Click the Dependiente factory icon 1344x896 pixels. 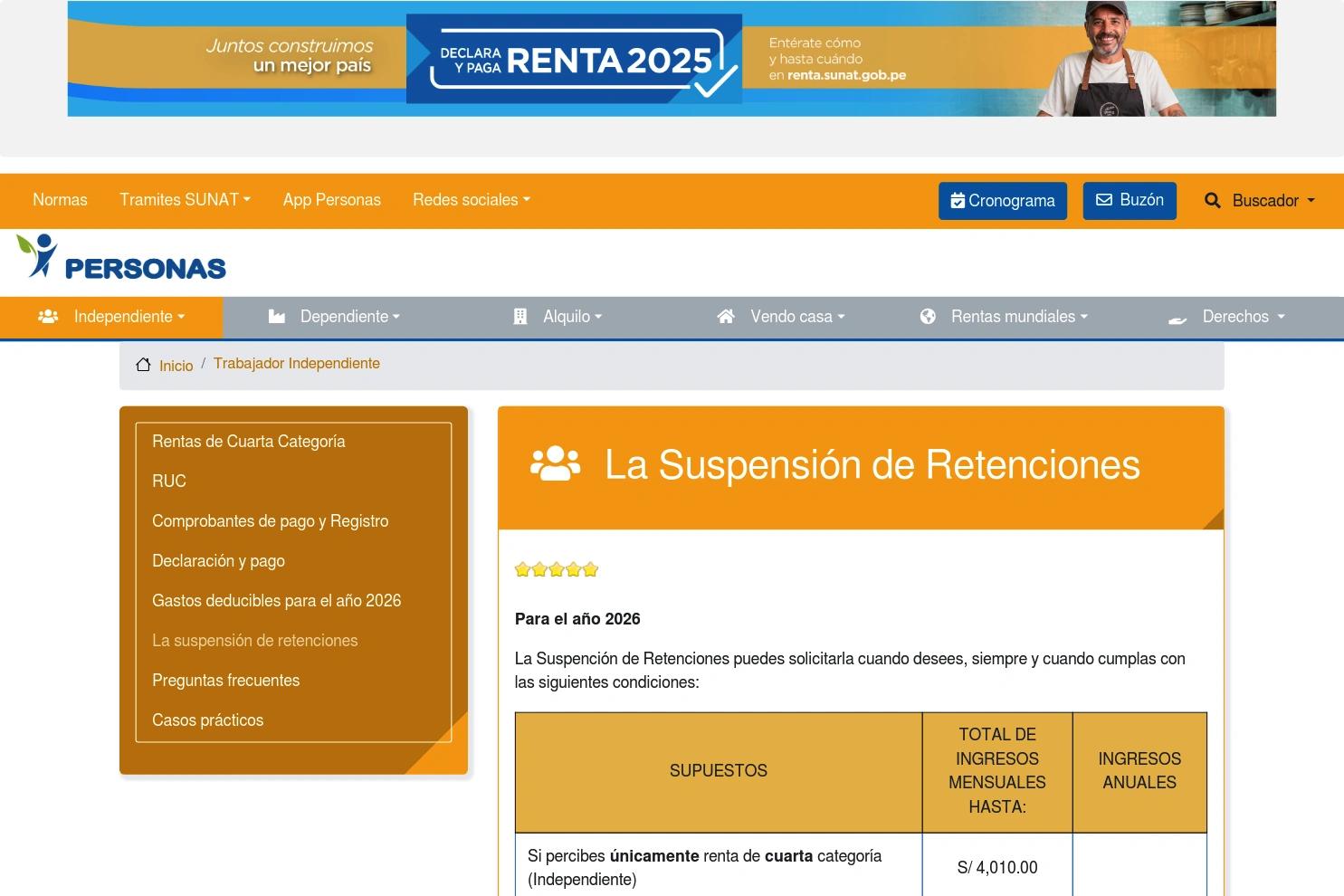pos(277,317)
